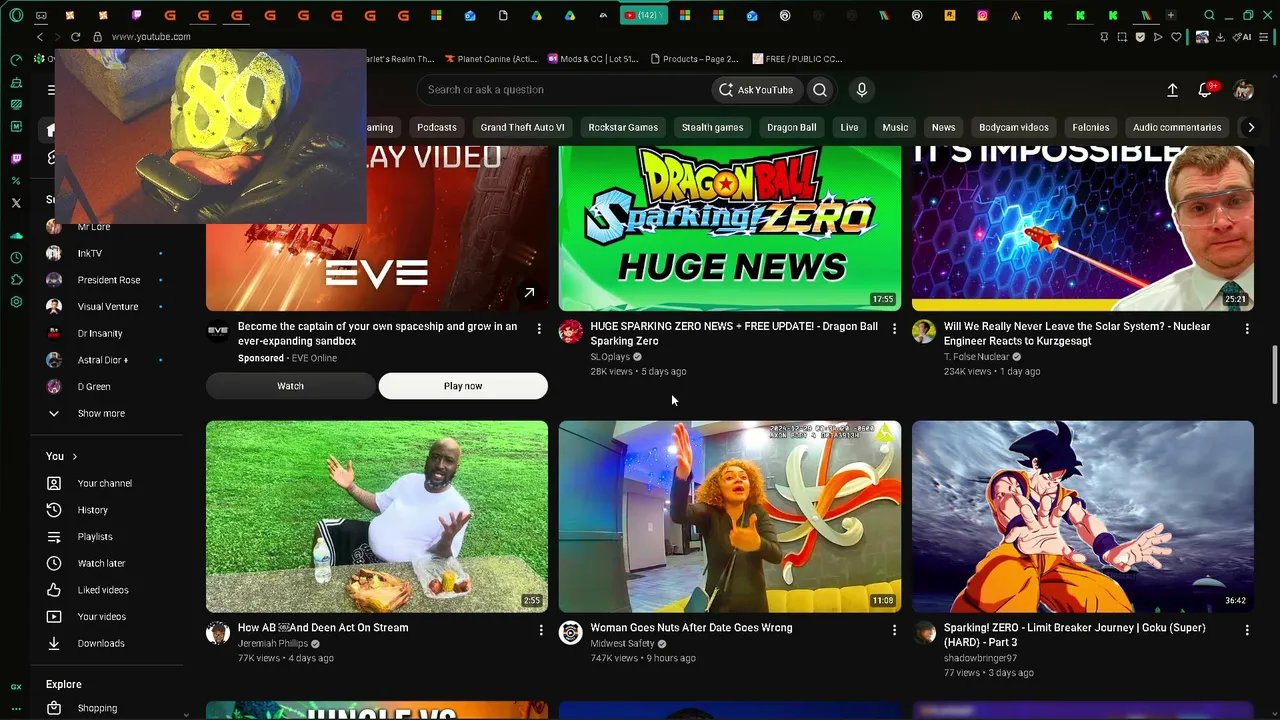Open the GX corner icon in sidebar
This screenshot has width=1280, height=720.
click(x=16, y=687)
